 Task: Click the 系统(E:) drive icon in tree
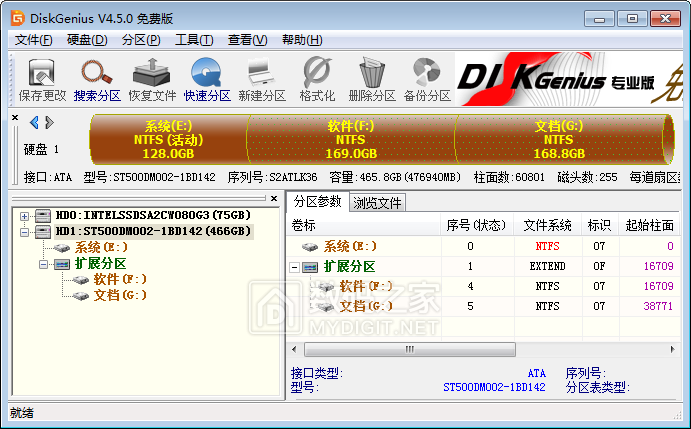[x=62, y=248]
